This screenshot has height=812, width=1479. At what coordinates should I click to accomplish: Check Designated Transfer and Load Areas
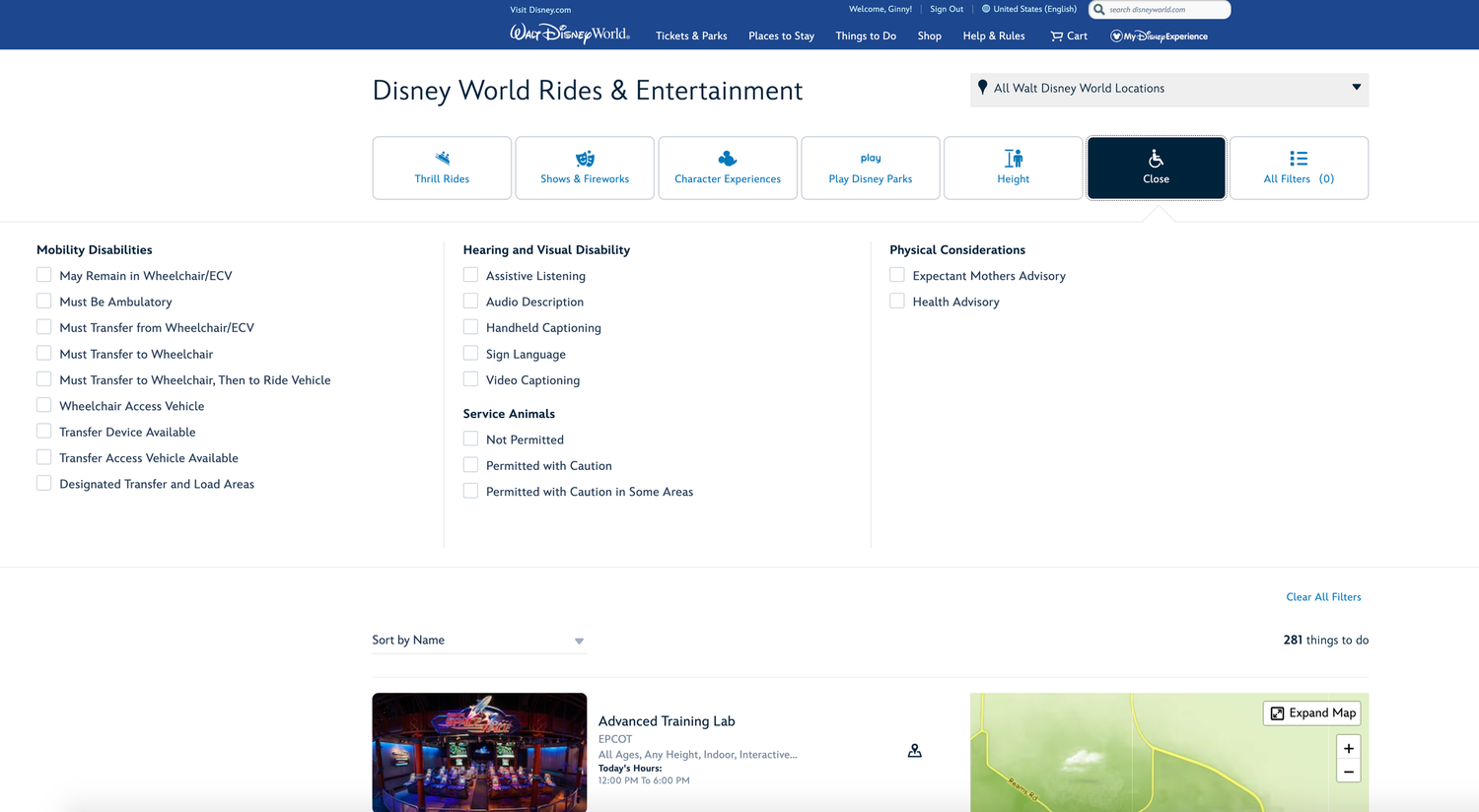pyautogui.click(x=44, y=483)
